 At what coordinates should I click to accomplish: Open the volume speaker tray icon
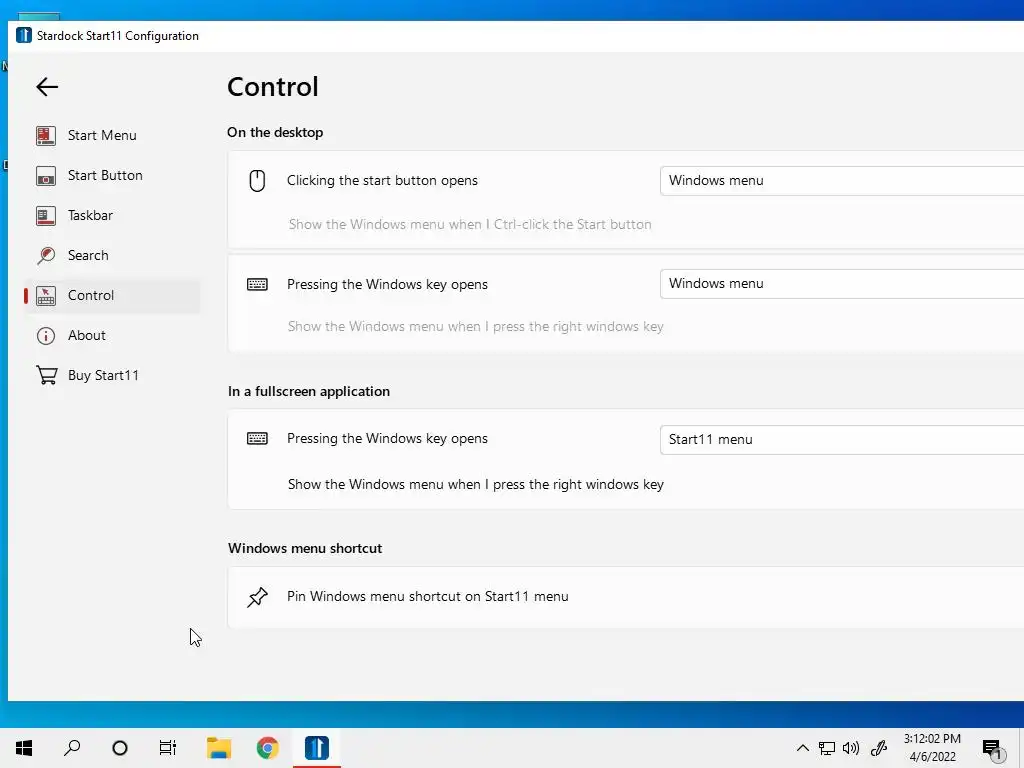[851, 748]
